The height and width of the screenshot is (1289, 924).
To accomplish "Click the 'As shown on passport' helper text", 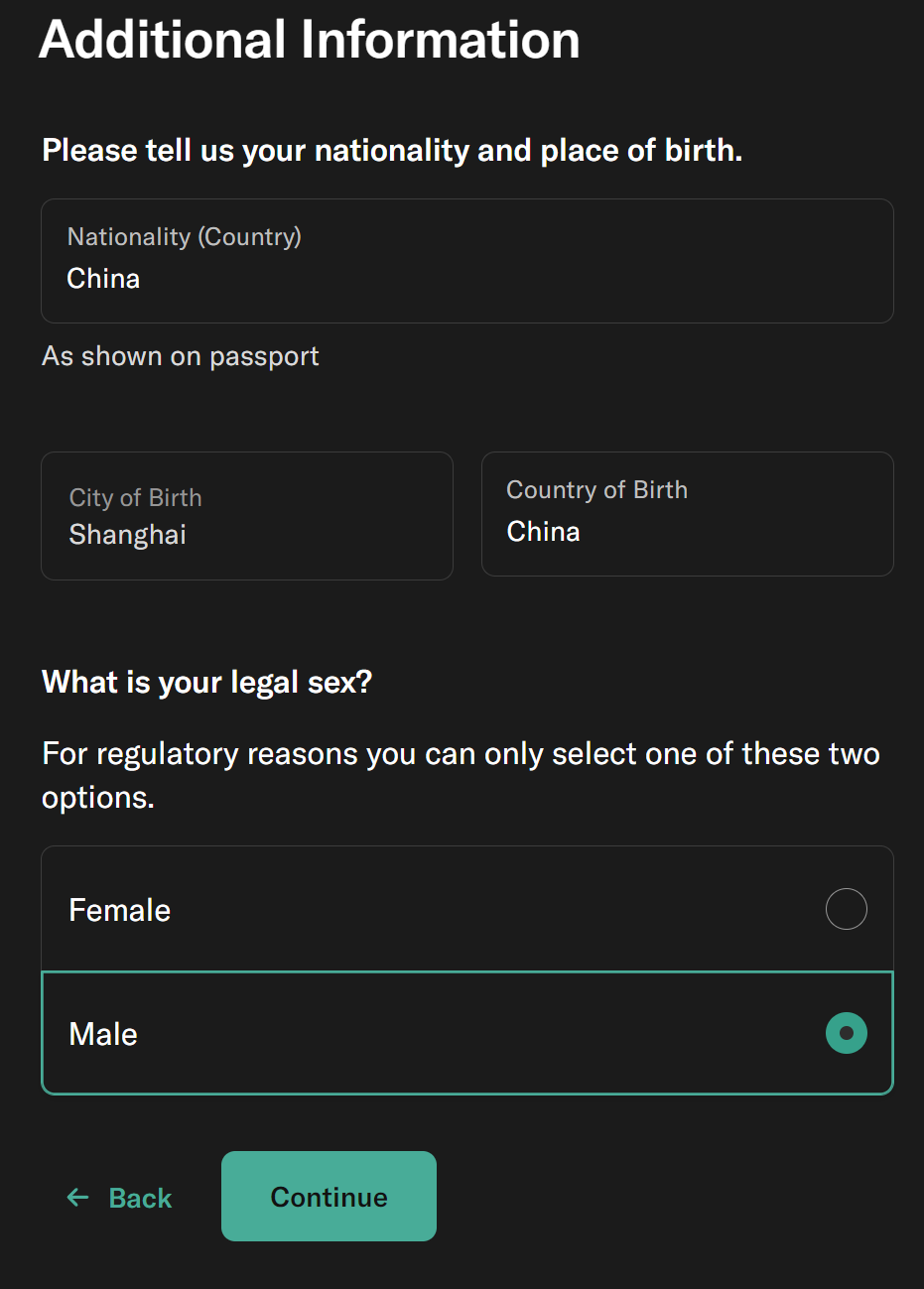I will click(x=181, y=356).
